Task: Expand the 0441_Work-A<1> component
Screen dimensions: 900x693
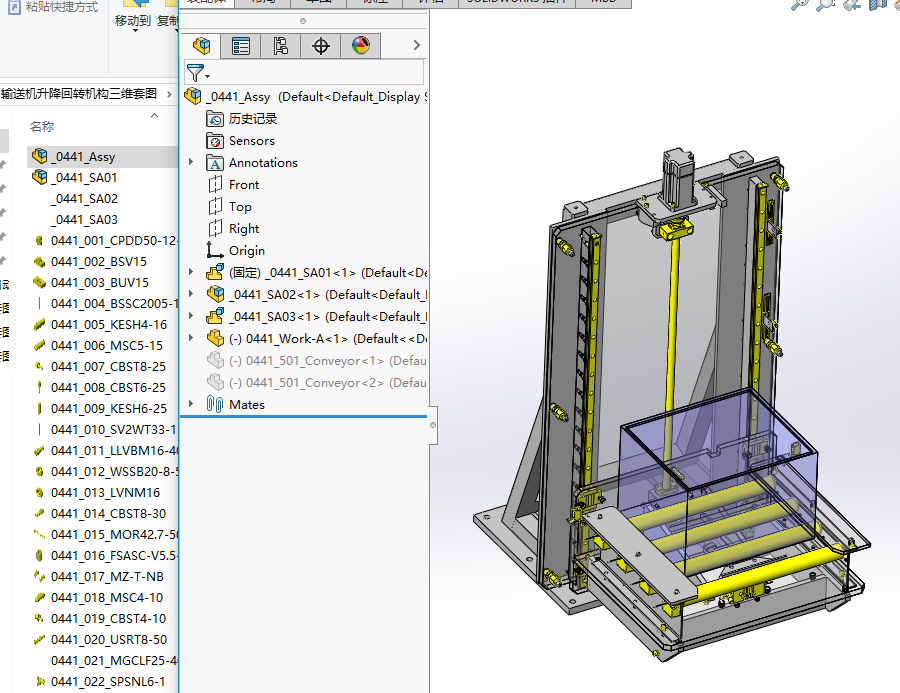Action: 191,338
